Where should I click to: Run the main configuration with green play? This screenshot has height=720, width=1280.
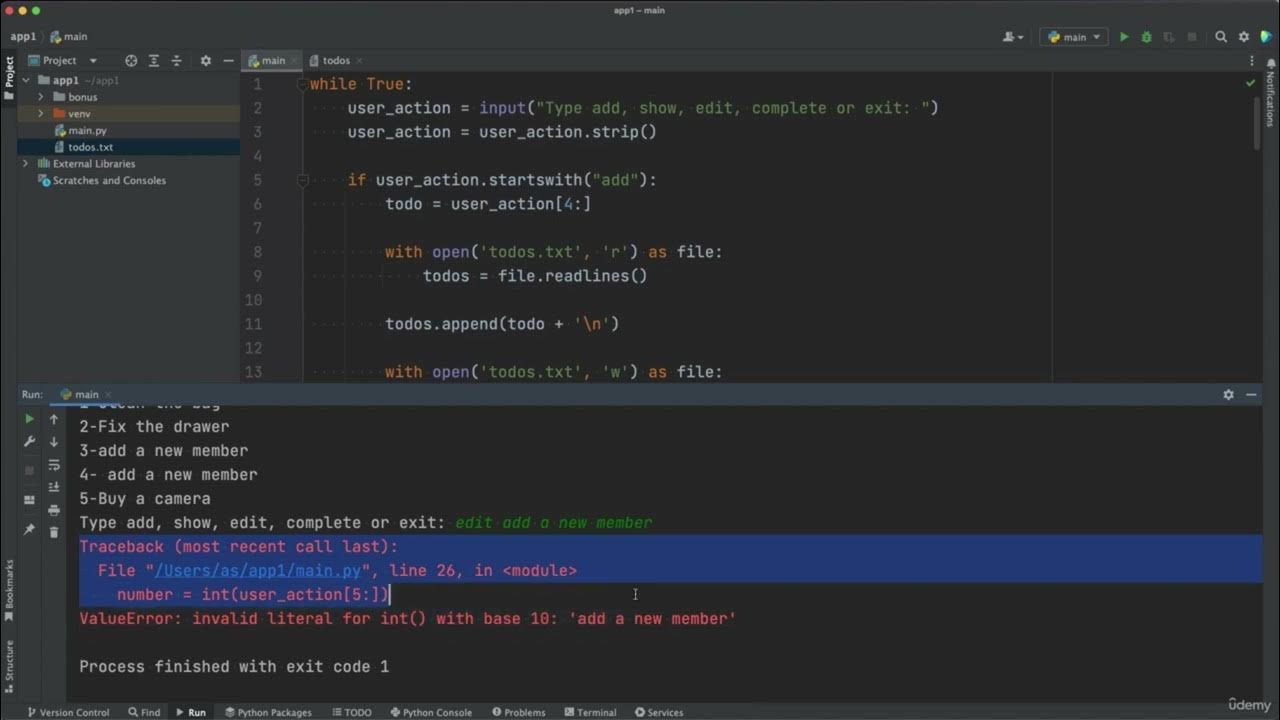(1124, 37)
